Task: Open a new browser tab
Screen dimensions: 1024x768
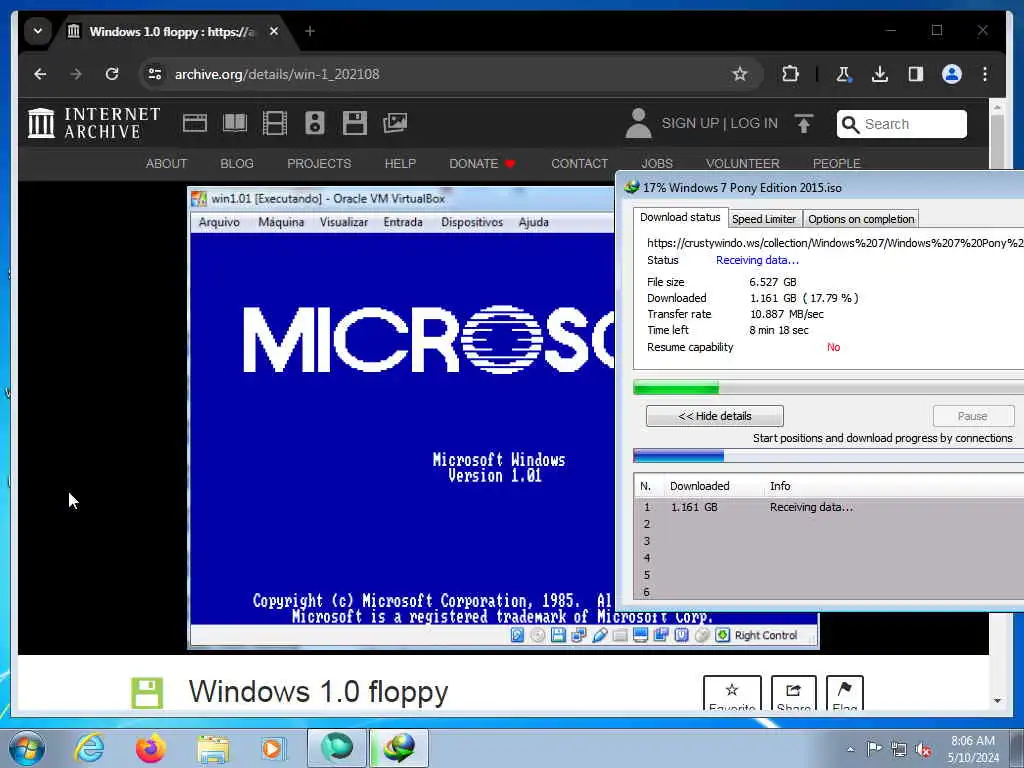Action: [x=310, y=31]
